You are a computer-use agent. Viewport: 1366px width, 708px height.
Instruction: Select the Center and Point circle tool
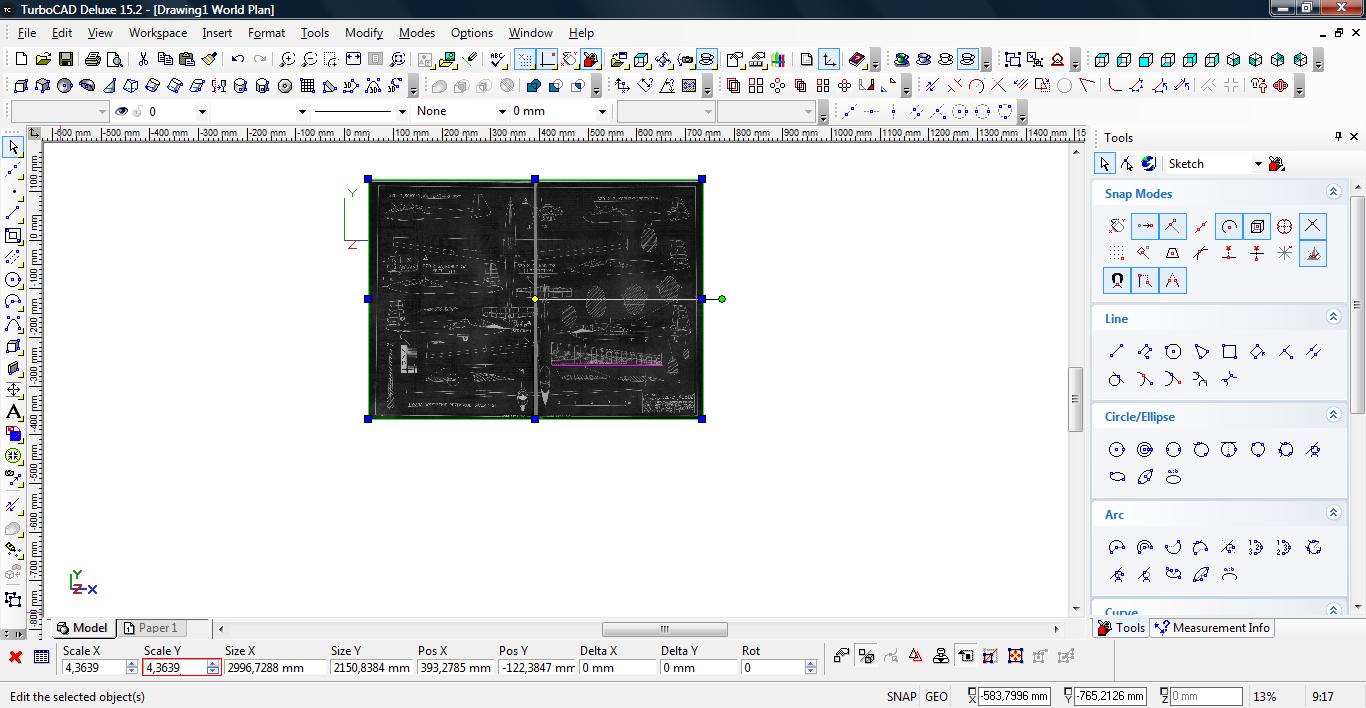pos(1117,449)
